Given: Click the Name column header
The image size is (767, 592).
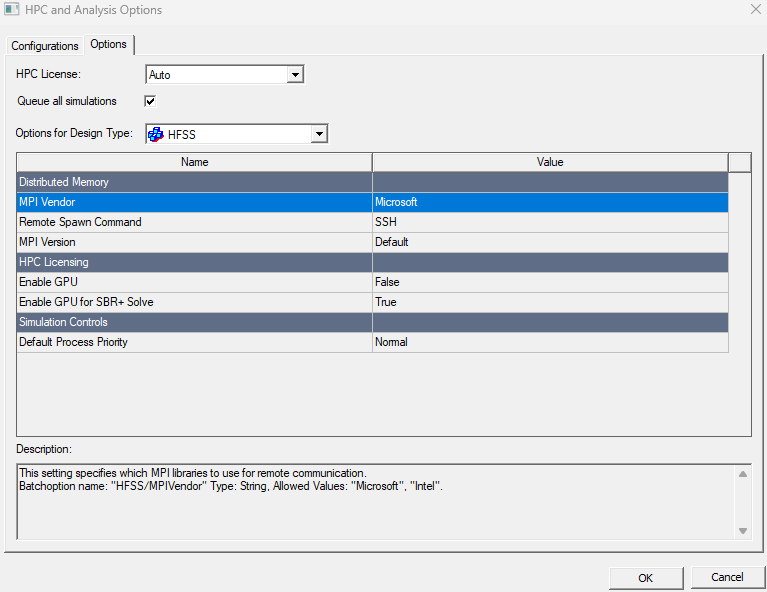Looking at the screenshot, I should click(x=194, y=162).
